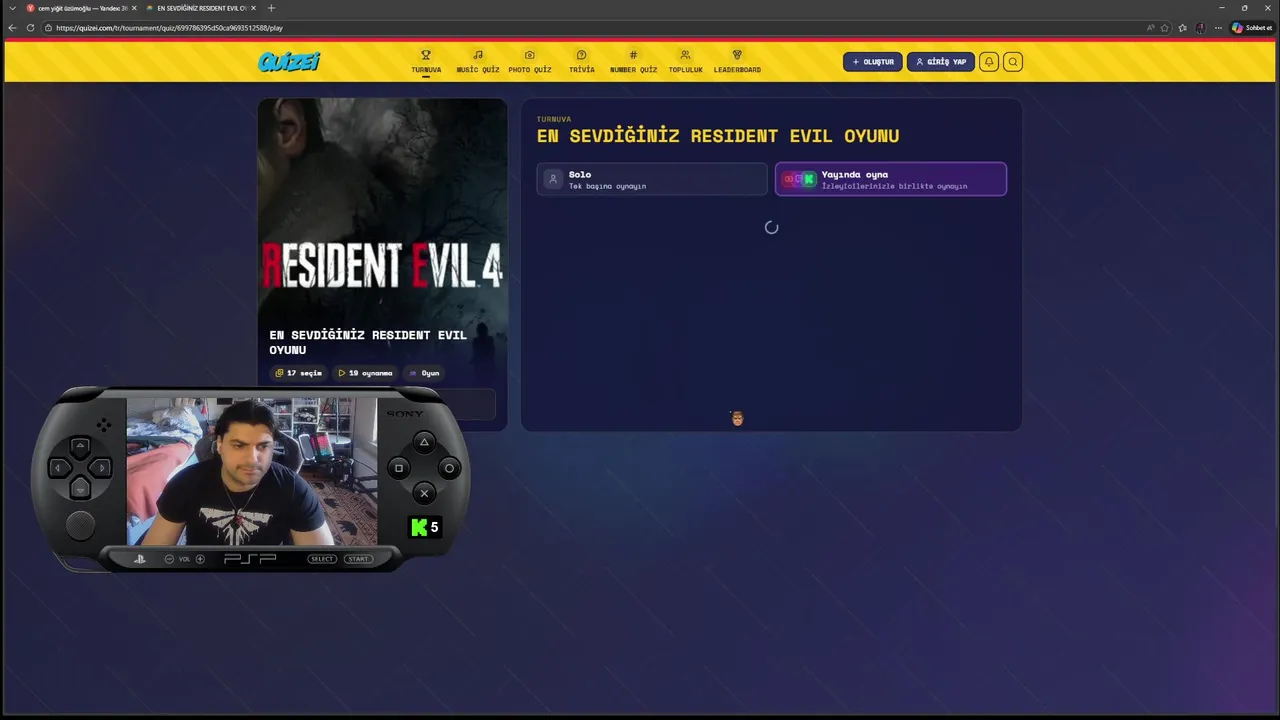Click the Giriş Yap button
Screen dimensions: 1280x720
[x=941, y=62]
